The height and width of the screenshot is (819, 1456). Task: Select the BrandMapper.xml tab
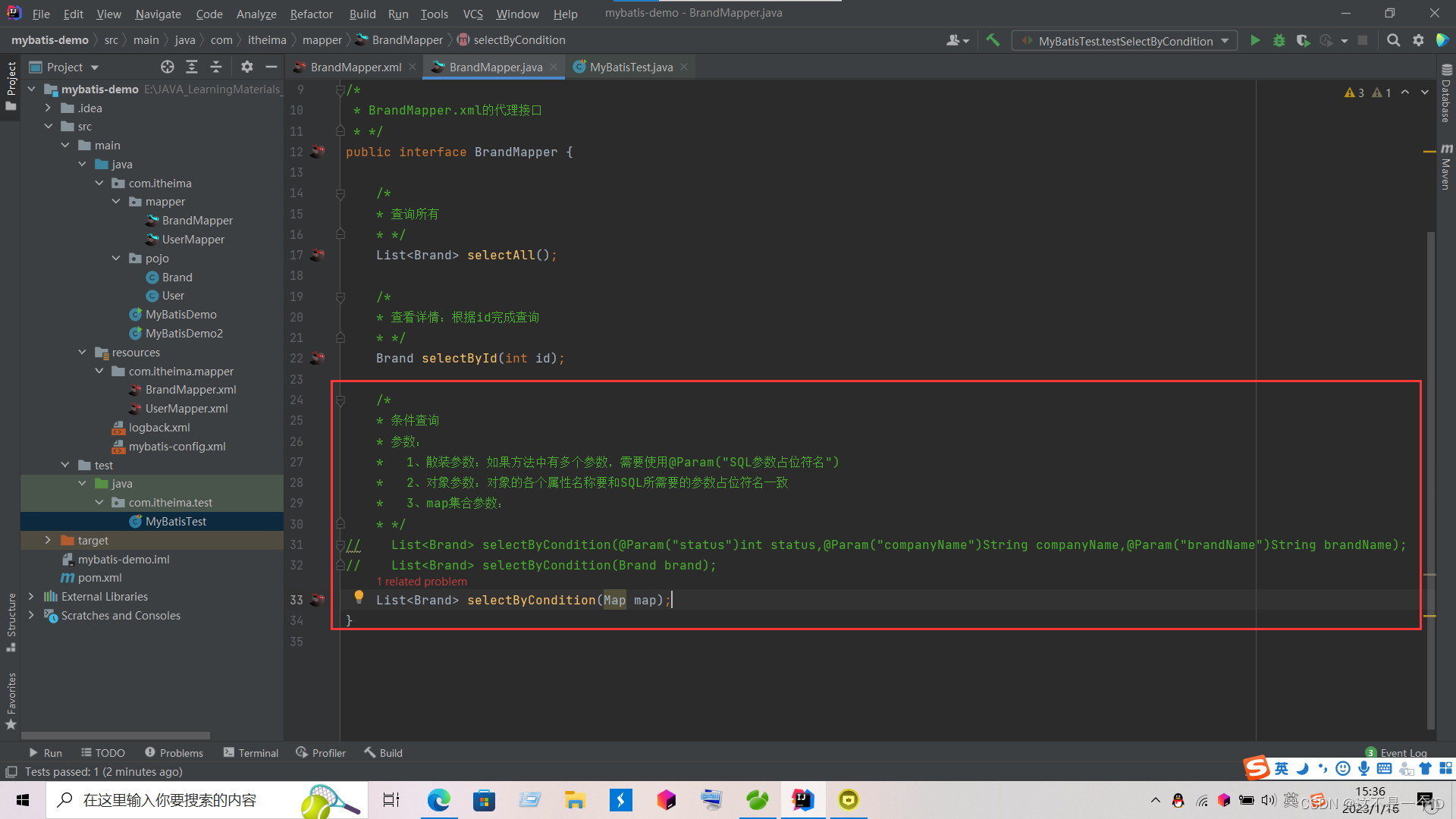pyautogui.click(x=355, y=67)
